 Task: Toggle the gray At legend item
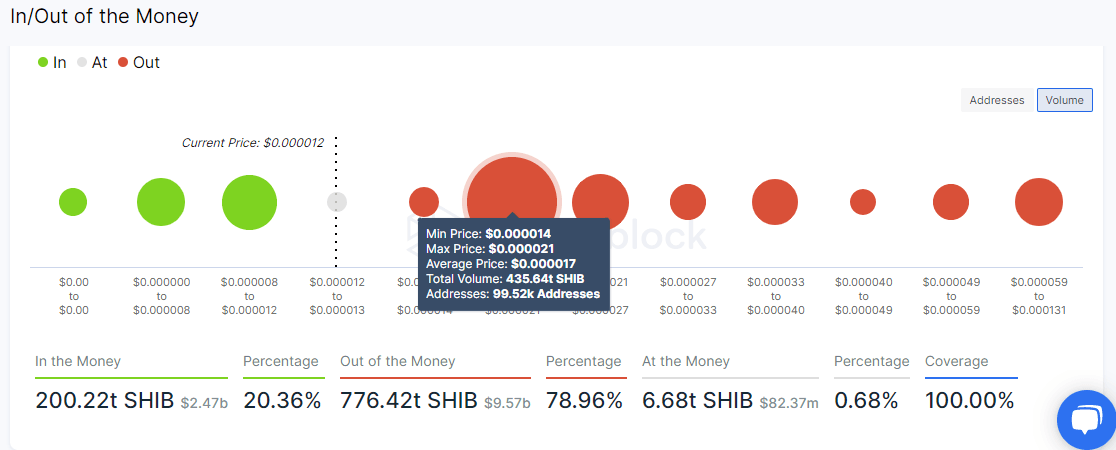(x=92, y=62)
